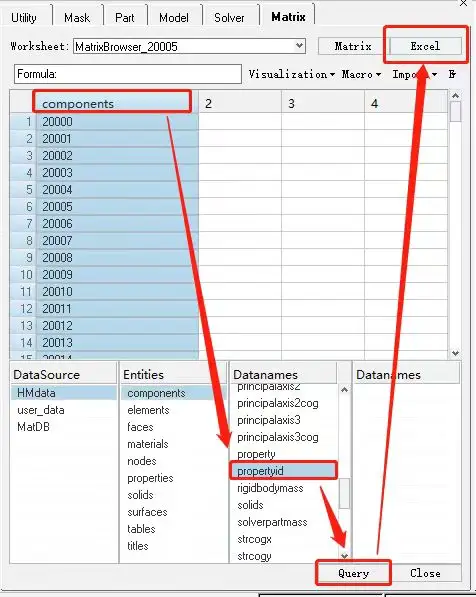Select column header 4
The width and height of the screenshot is (476, 597).
coord(406,104)
